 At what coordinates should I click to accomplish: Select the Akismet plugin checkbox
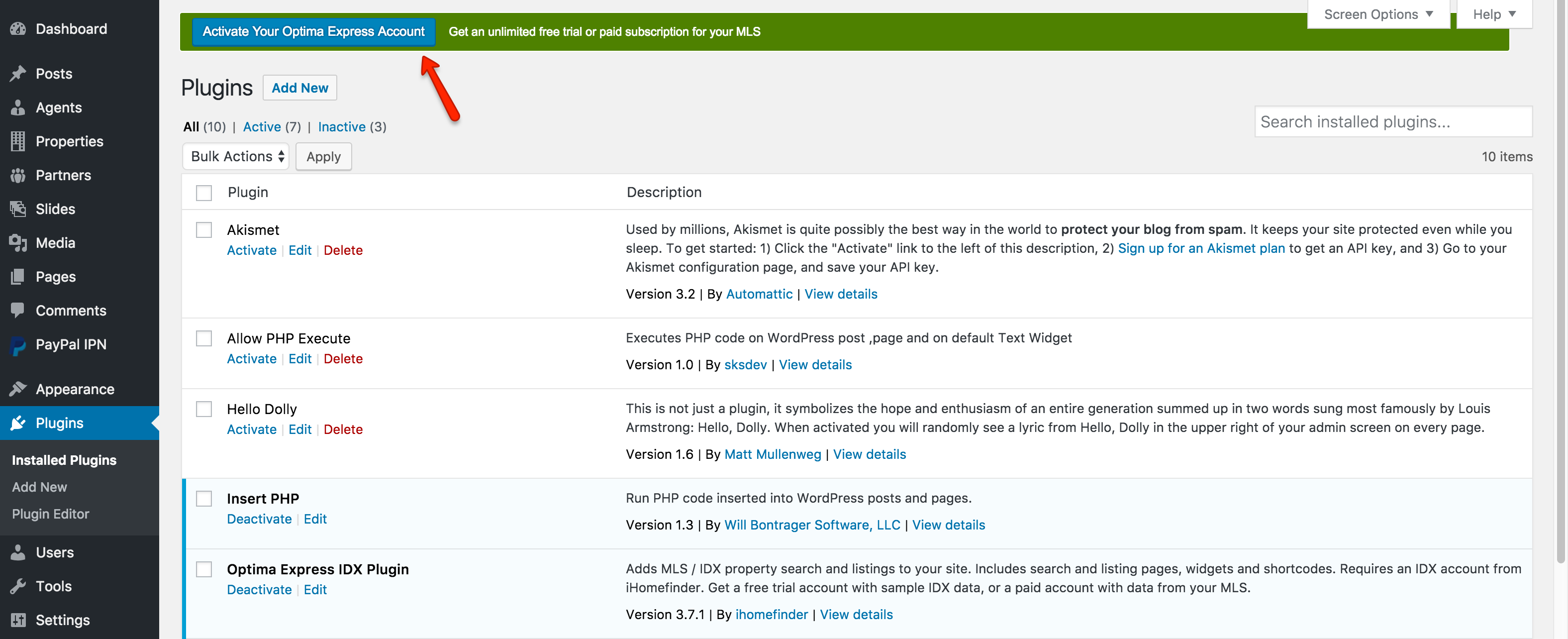pyautogui.click(x=203, y=229)
